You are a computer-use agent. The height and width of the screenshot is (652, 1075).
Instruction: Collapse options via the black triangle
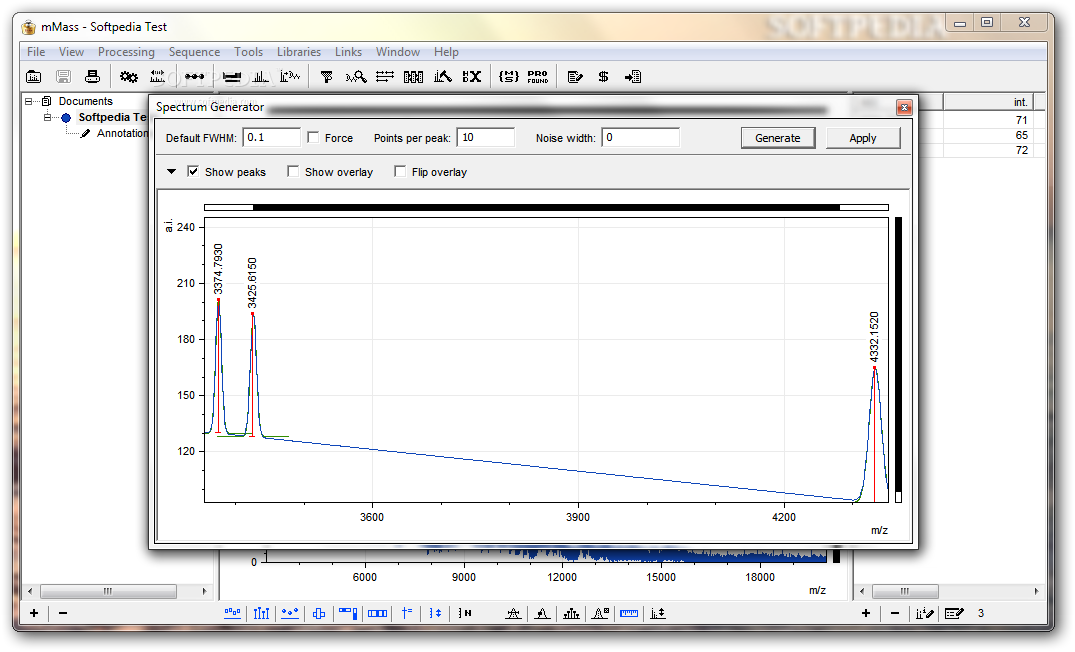(171, 171)
